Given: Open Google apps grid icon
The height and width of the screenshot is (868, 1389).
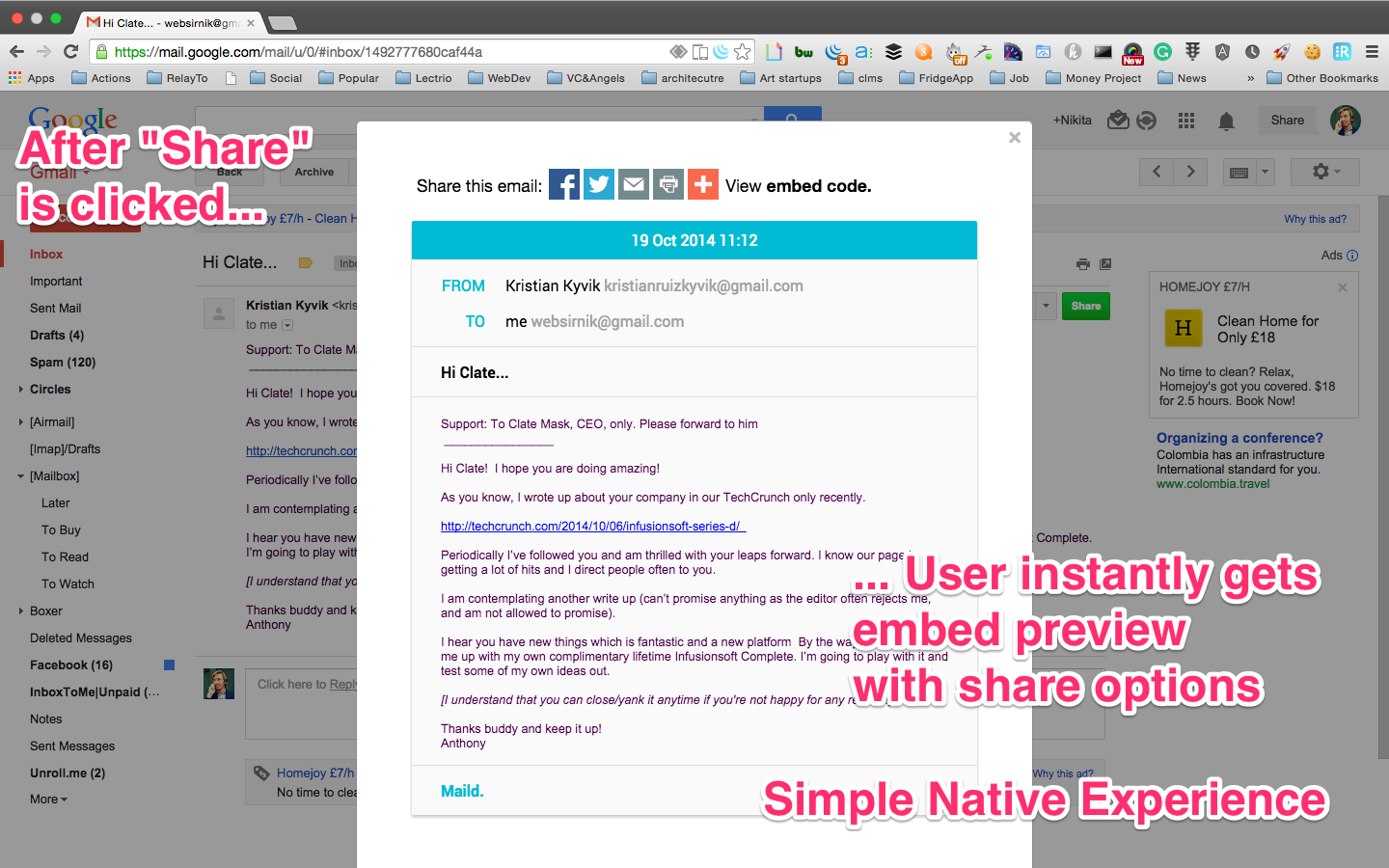Looking at the screenshot, I should point(1186,121).
